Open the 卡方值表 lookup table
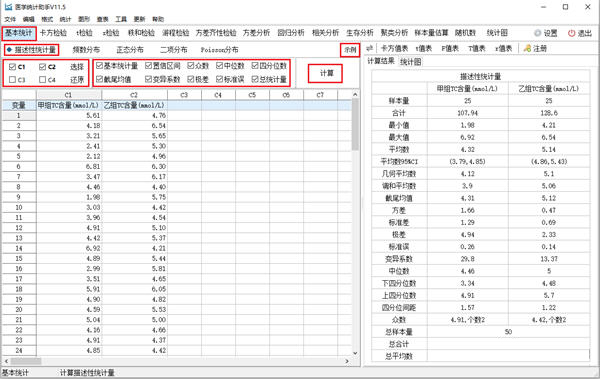The height and width of the screenshot is (379, 600). click(x=395, y=48)
